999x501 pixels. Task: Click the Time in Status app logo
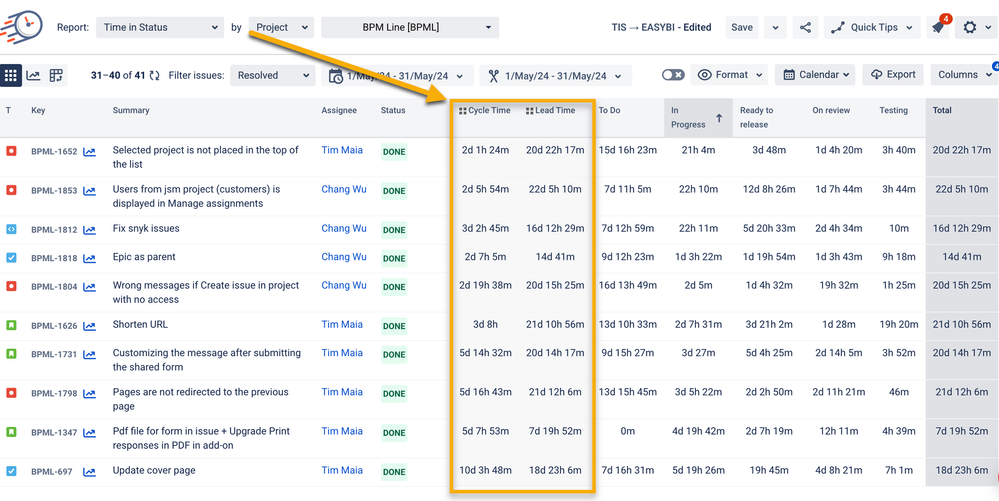click(x=22, y=26)
